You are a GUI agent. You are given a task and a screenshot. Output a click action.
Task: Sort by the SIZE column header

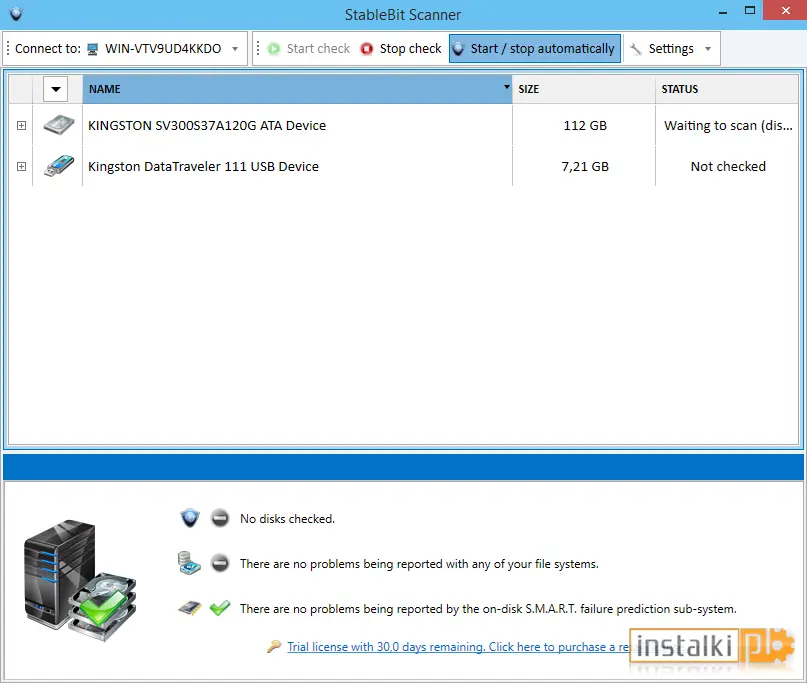click(584, 89)
